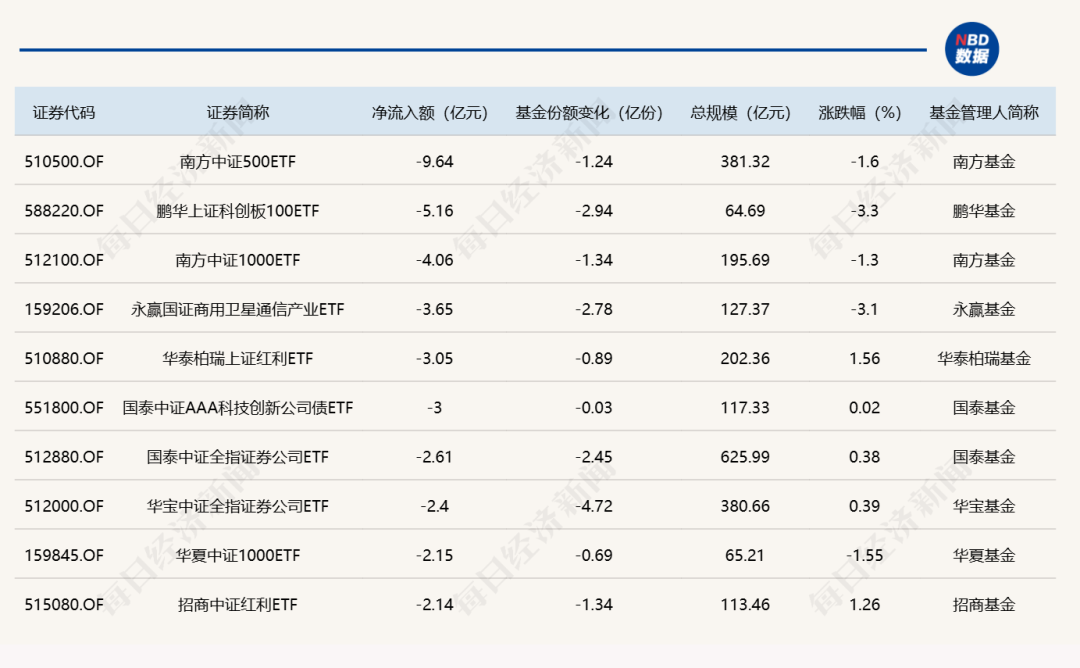Select fund name 华夏中证1000ETF
The width and height of the screenshot is (1080, 668).
[238, 556]
